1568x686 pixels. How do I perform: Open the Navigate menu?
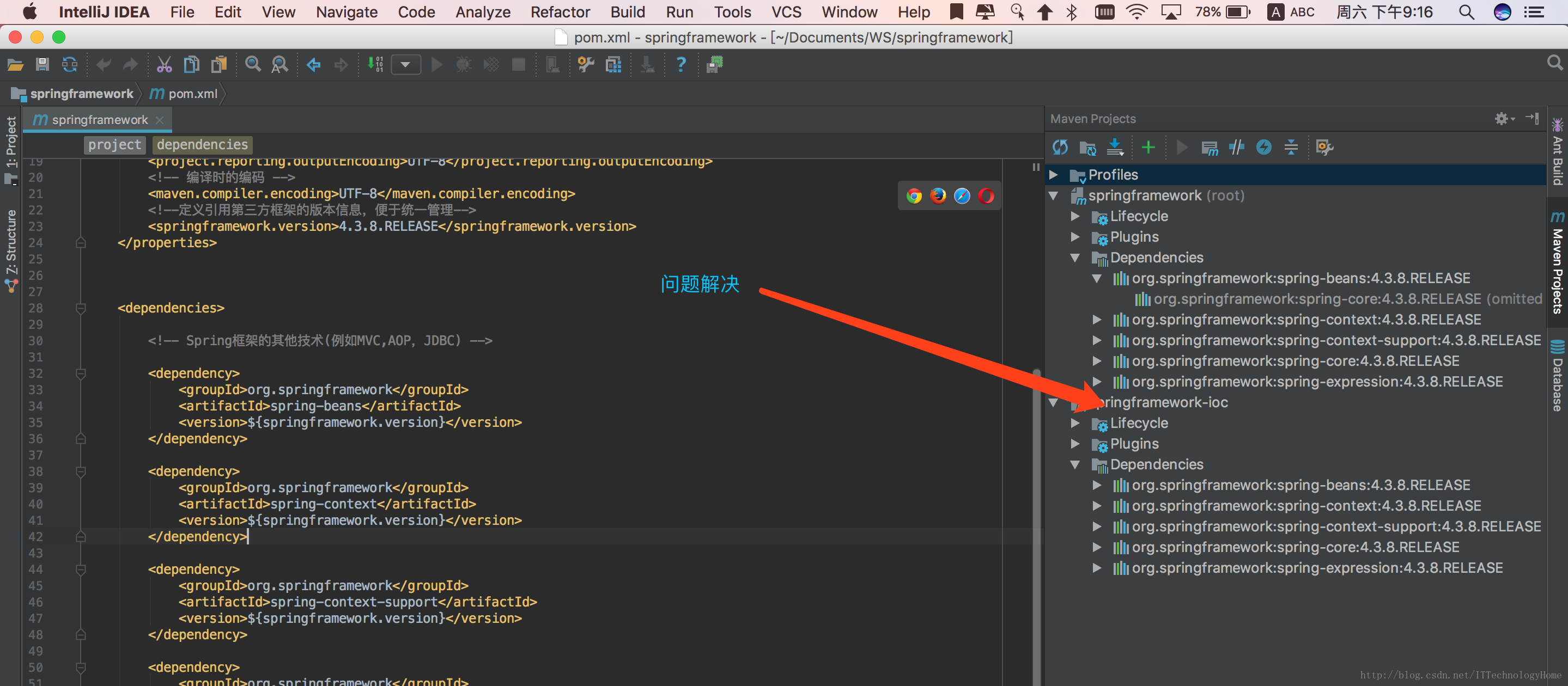(x=347, y=12)
